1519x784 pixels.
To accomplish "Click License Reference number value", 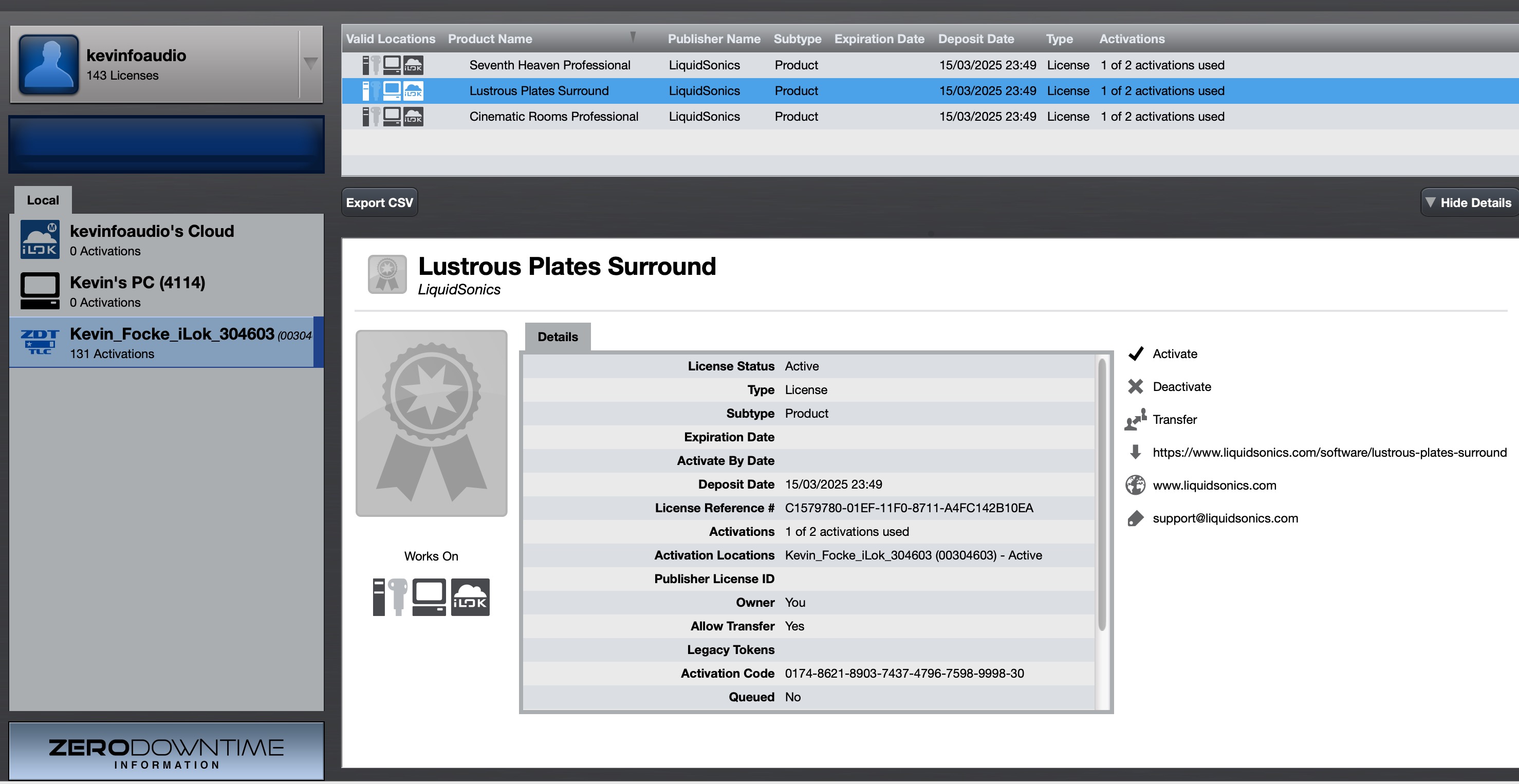I will (x=909, y=508).
